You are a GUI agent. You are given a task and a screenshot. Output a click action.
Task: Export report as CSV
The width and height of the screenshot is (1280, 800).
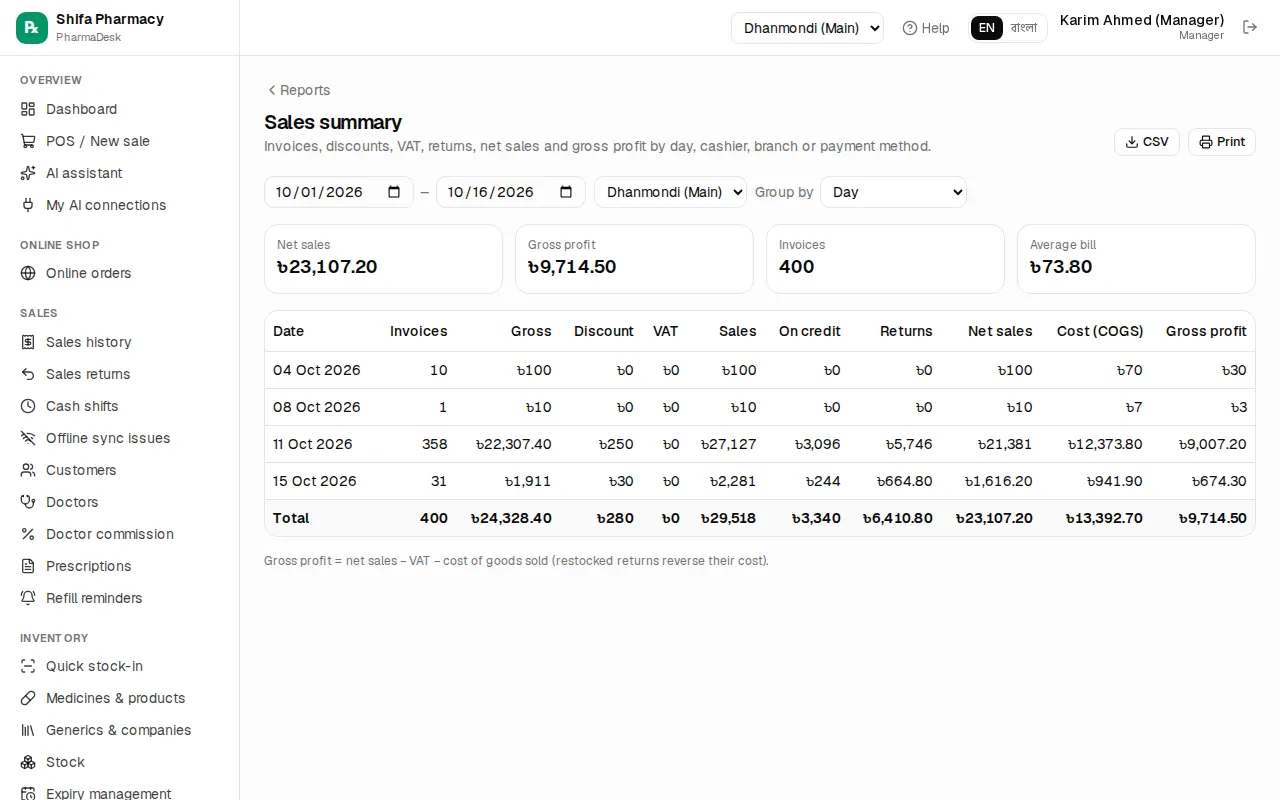point(1147,142)
